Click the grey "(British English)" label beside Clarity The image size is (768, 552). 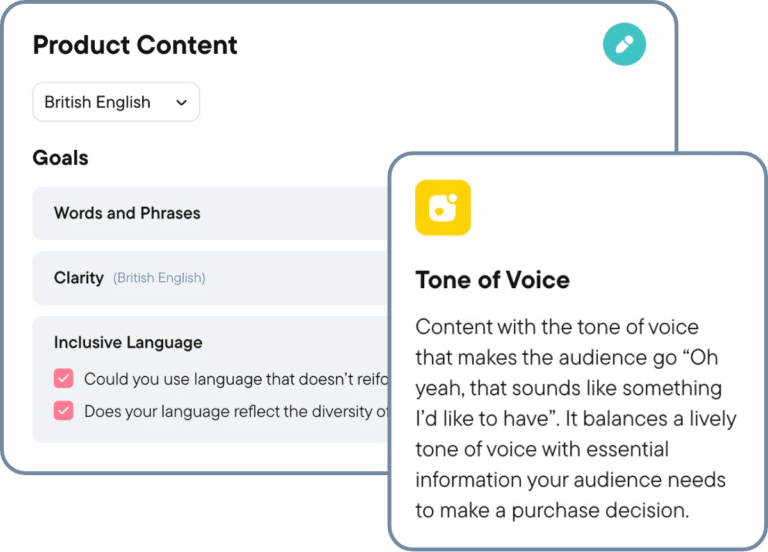tap(159, 278)
